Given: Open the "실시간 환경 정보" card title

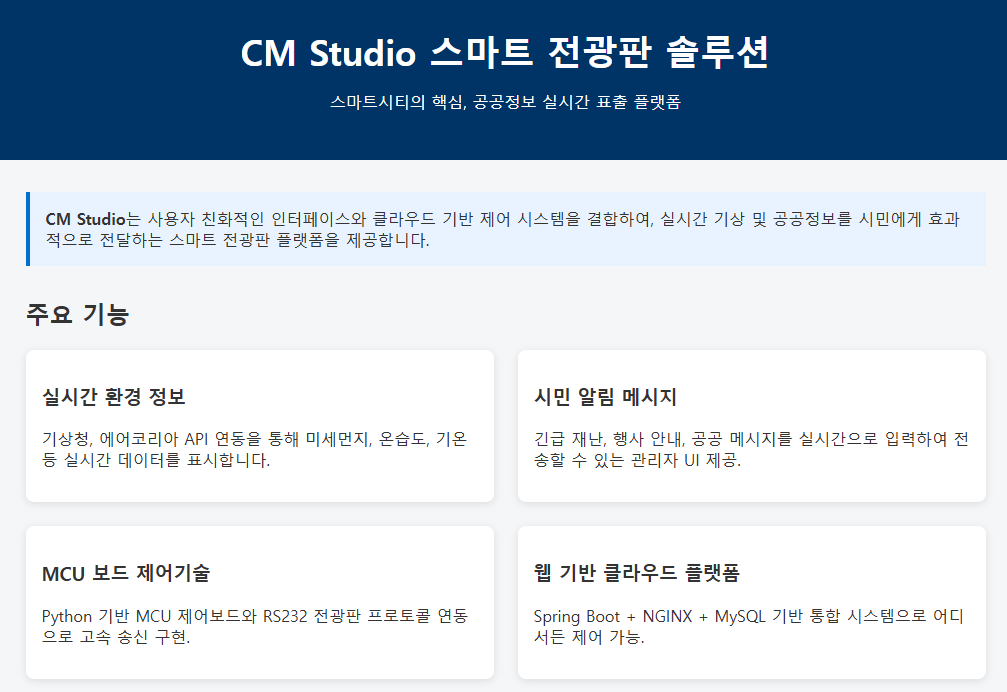Looking at the screenshot, I should point(113,397).
